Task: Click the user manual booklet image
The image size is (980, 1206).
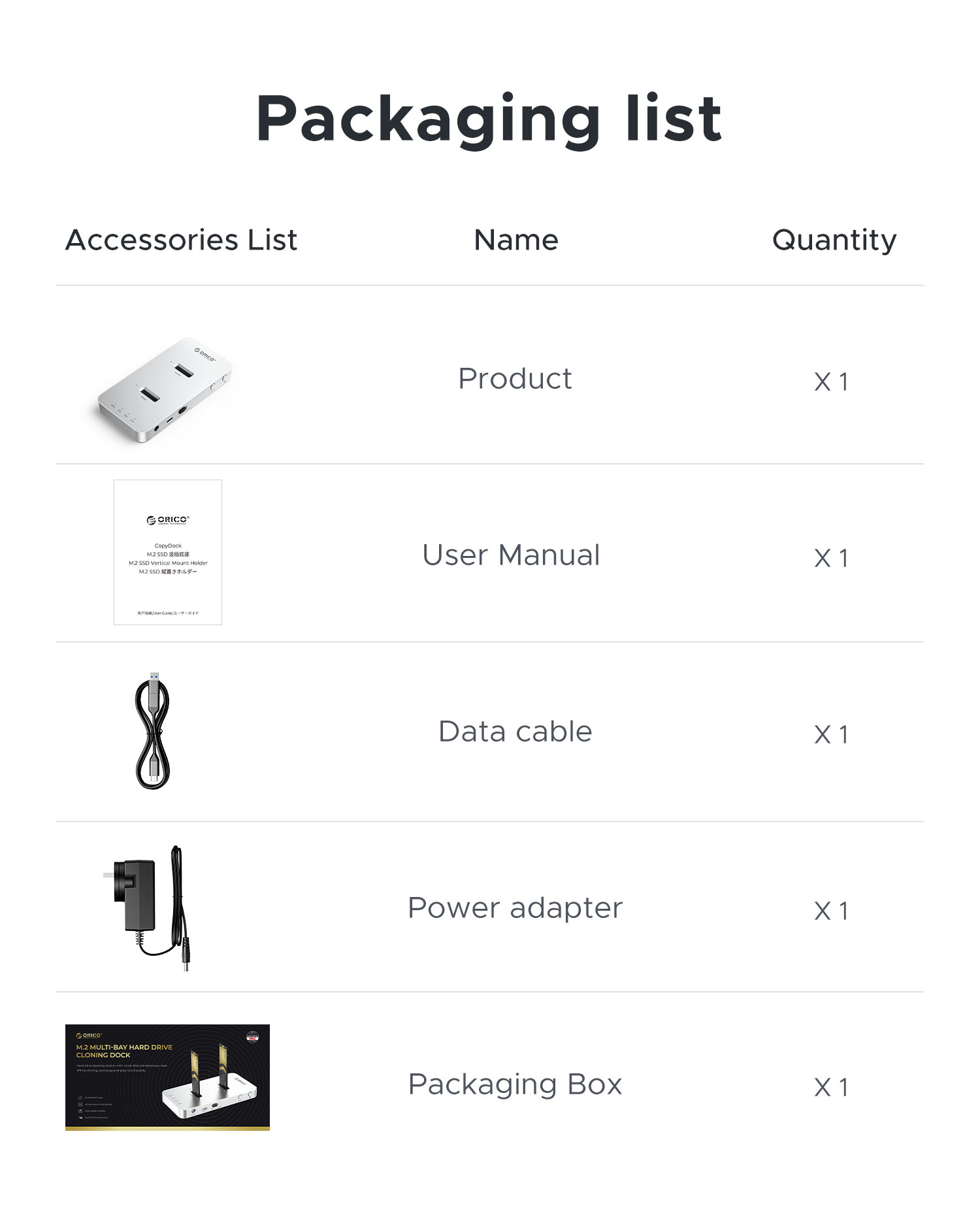Action: pyautogui.click(x=168, y=552)
